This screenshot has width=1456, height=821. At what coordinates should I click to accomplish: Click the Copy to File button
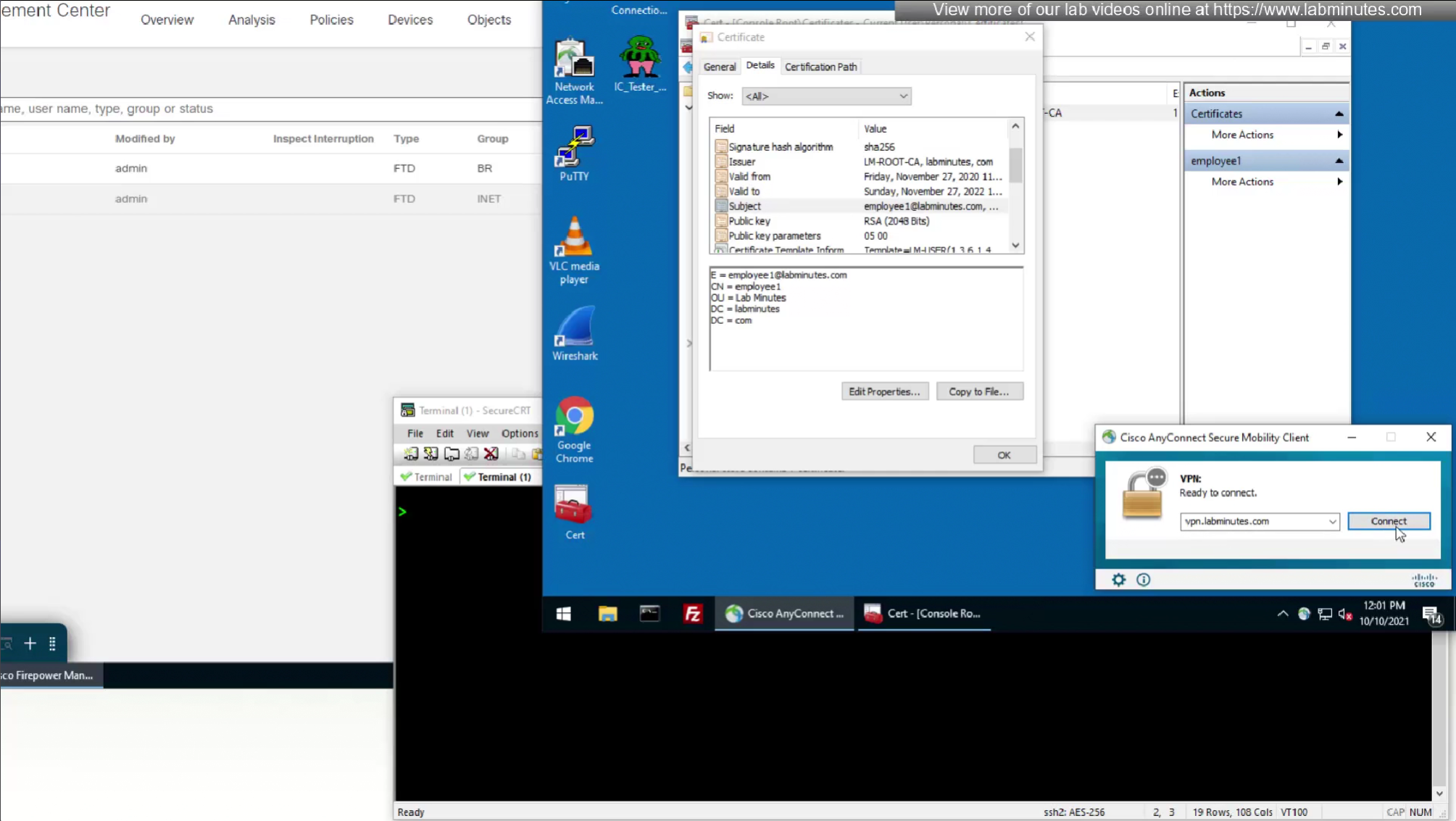pos(978,391)
